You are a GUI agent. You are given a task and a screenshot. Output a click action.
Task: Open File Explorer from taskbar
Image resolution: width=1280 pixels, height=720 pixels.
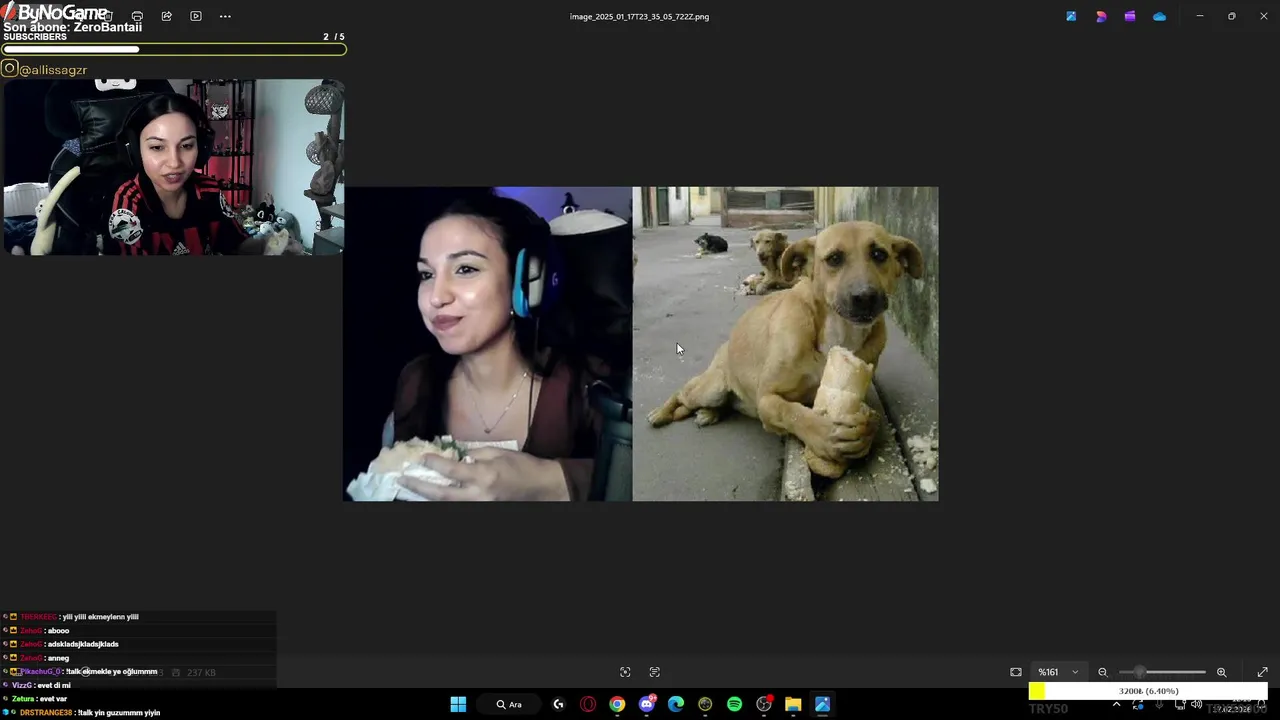[x=793, y=704]
